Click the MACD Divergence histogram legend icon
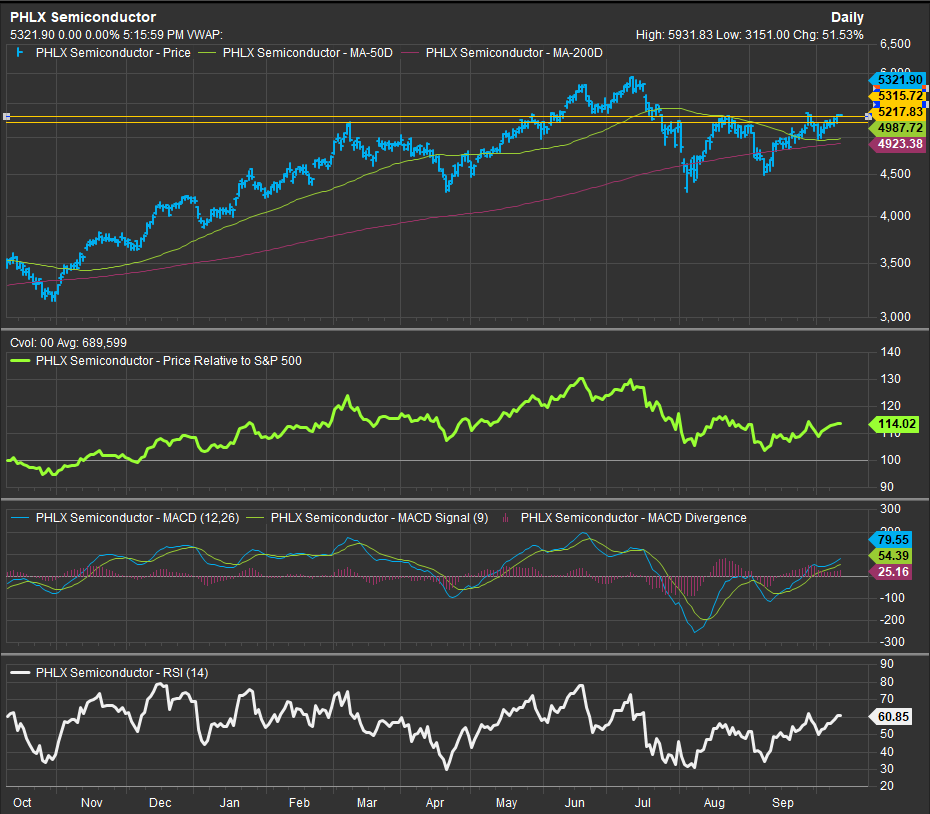Screen dimensions: 930x814 505,518
